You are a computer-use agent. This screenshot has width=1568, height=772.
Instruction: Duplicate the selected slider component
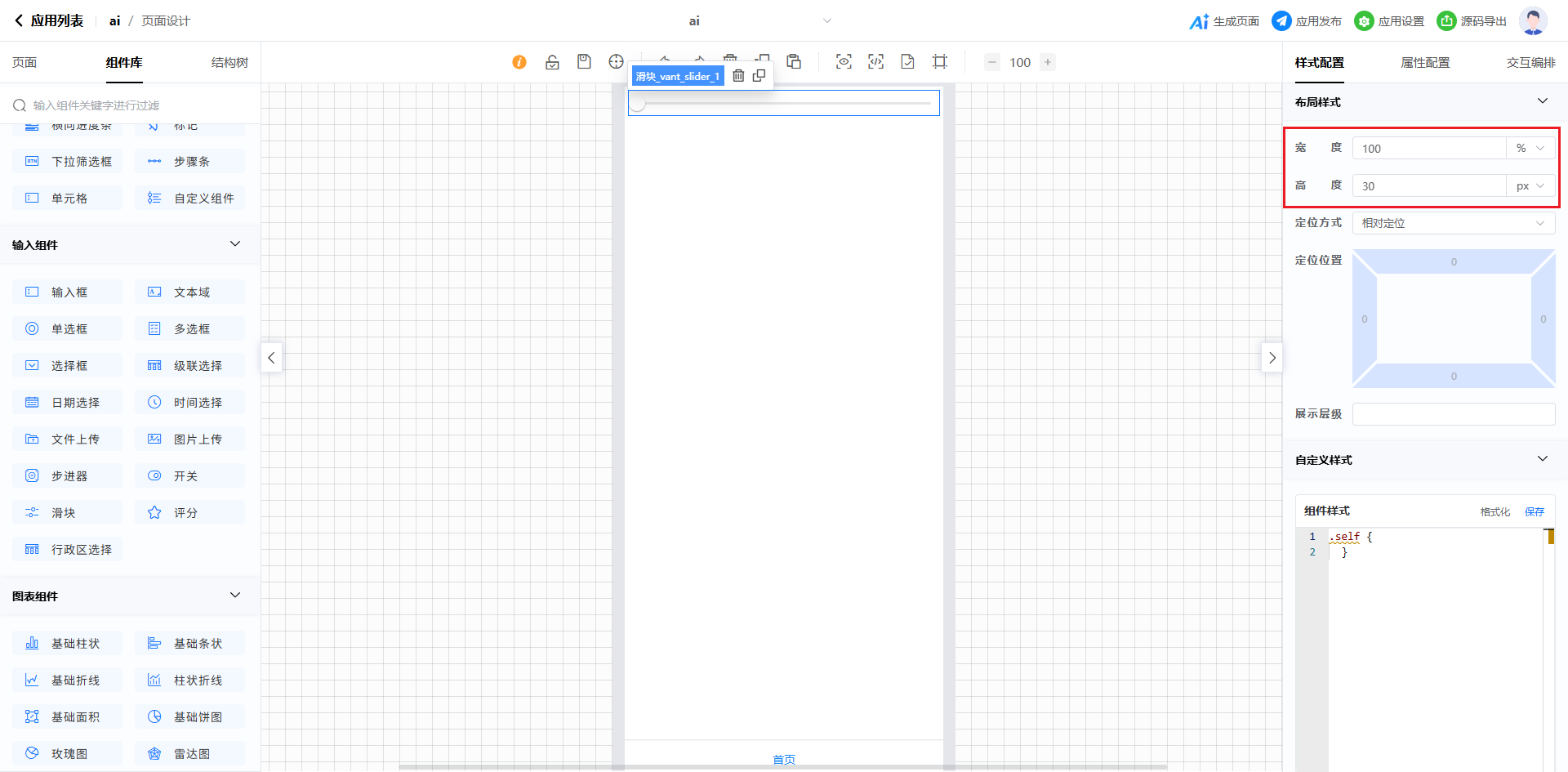(x=759, y=76)
